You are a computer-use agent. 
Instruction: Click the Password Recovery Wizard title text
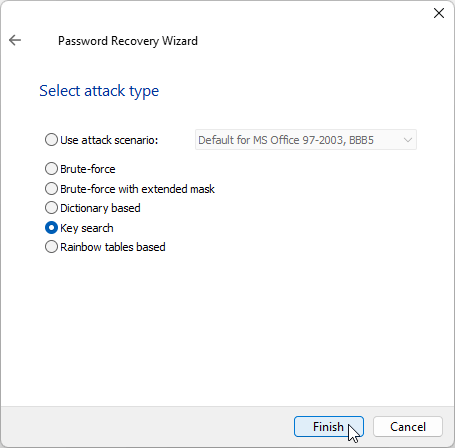[x=128, y=41]
